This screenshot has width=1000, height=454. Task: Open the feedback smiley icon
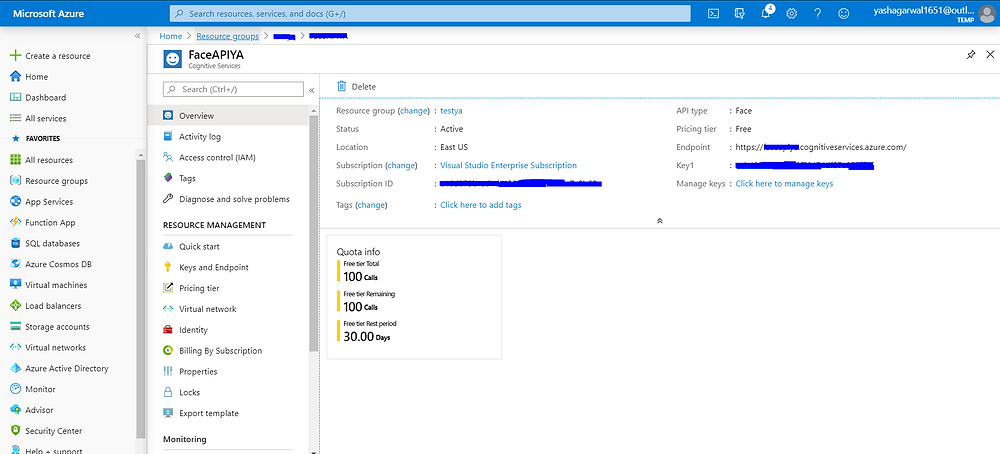[843, 13]
